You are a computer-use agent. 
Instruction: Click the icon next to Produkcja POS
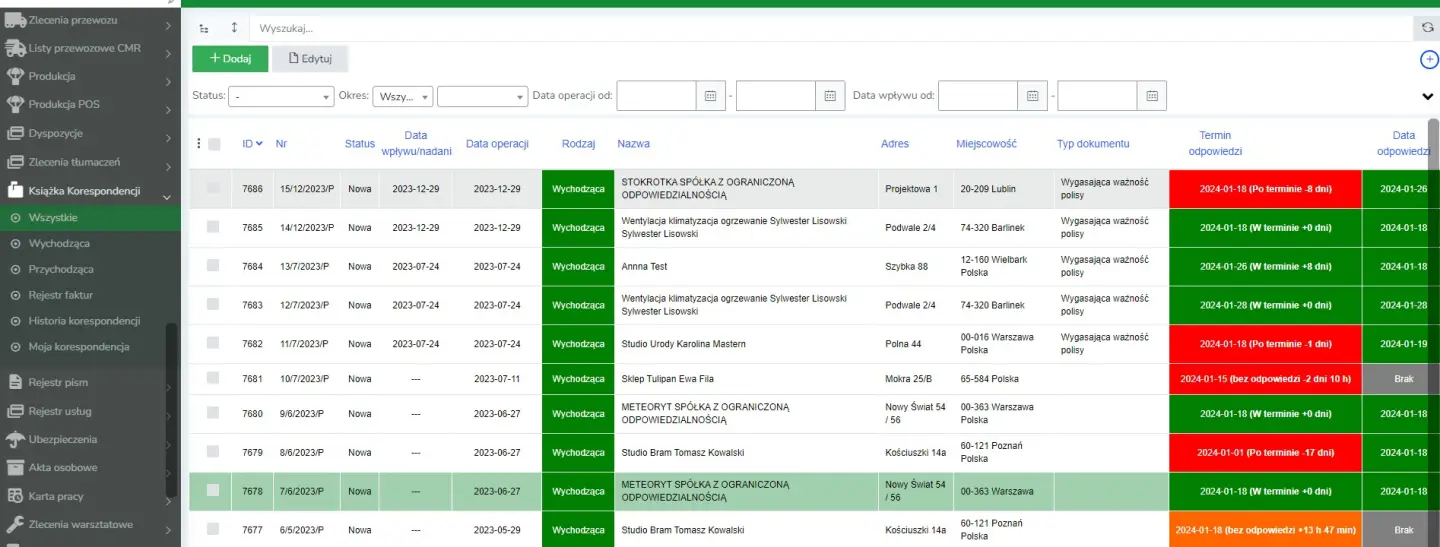click(14, 104)
